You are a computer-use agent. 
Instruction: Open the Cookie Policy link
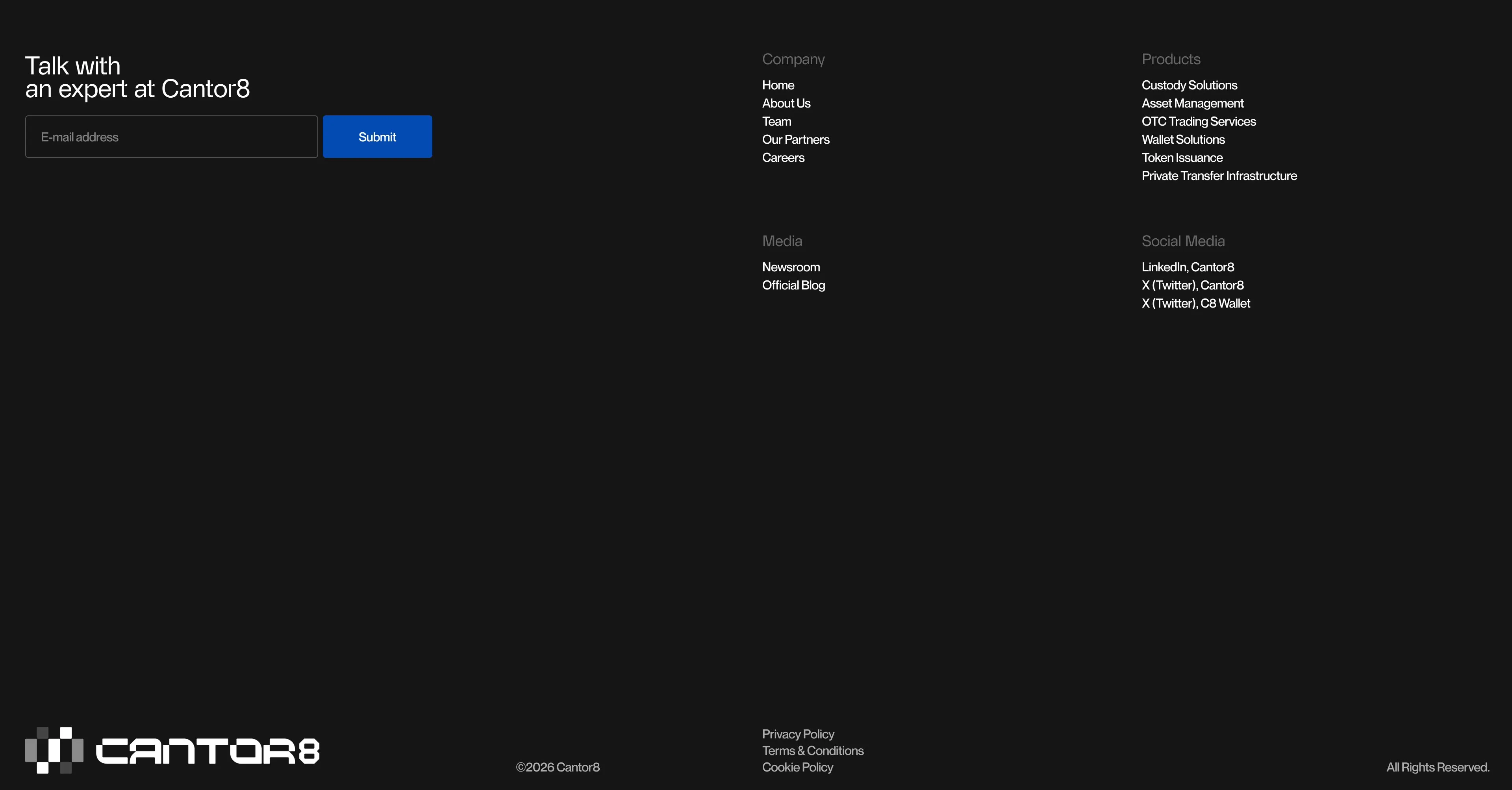tap(797, 767)
